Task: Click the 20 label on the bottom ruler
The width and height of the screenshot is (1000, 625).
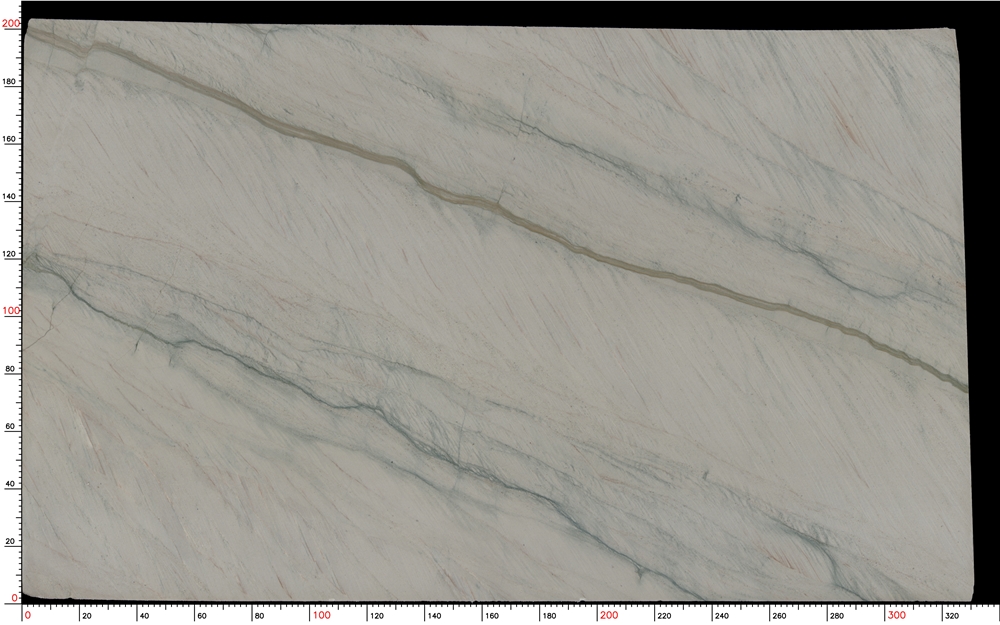Action: click(x=88, y=617)
